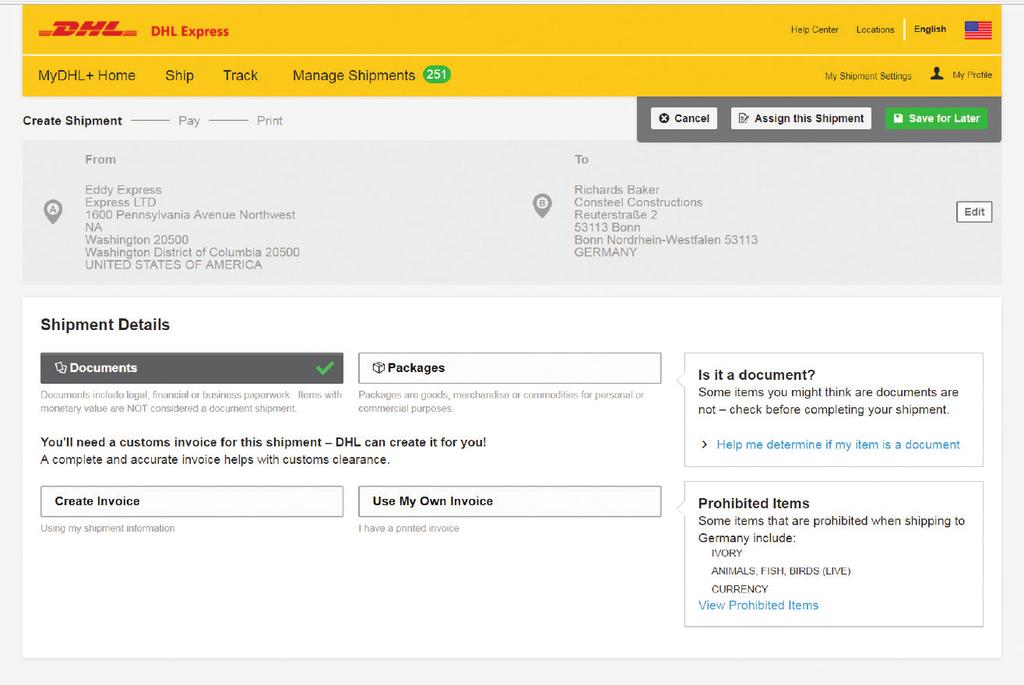Click the Create Shipment progress step
Image resolution: width=1024 pixels, height=685 pixels.
(72, 121)
